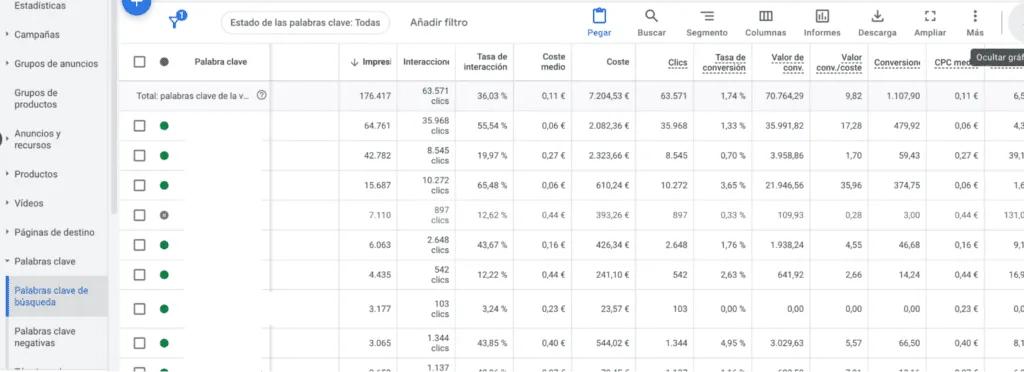Click the help icon beside Total row
This screenshot has height=372, width=1024.
pyautogui.click(x=262, y=95)
